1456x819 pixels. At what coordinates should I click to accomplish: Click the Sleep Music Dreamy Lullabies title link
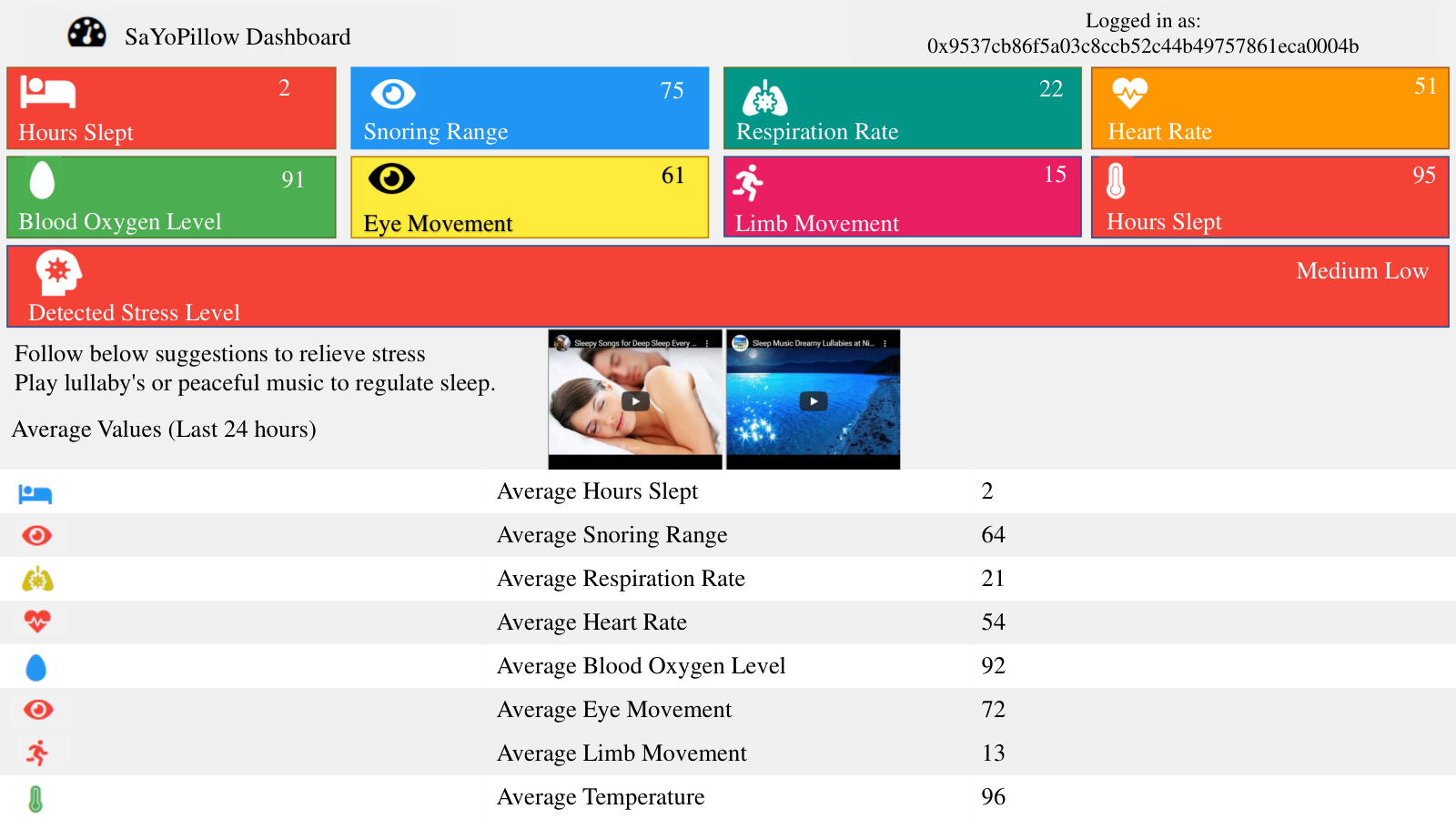814,343
